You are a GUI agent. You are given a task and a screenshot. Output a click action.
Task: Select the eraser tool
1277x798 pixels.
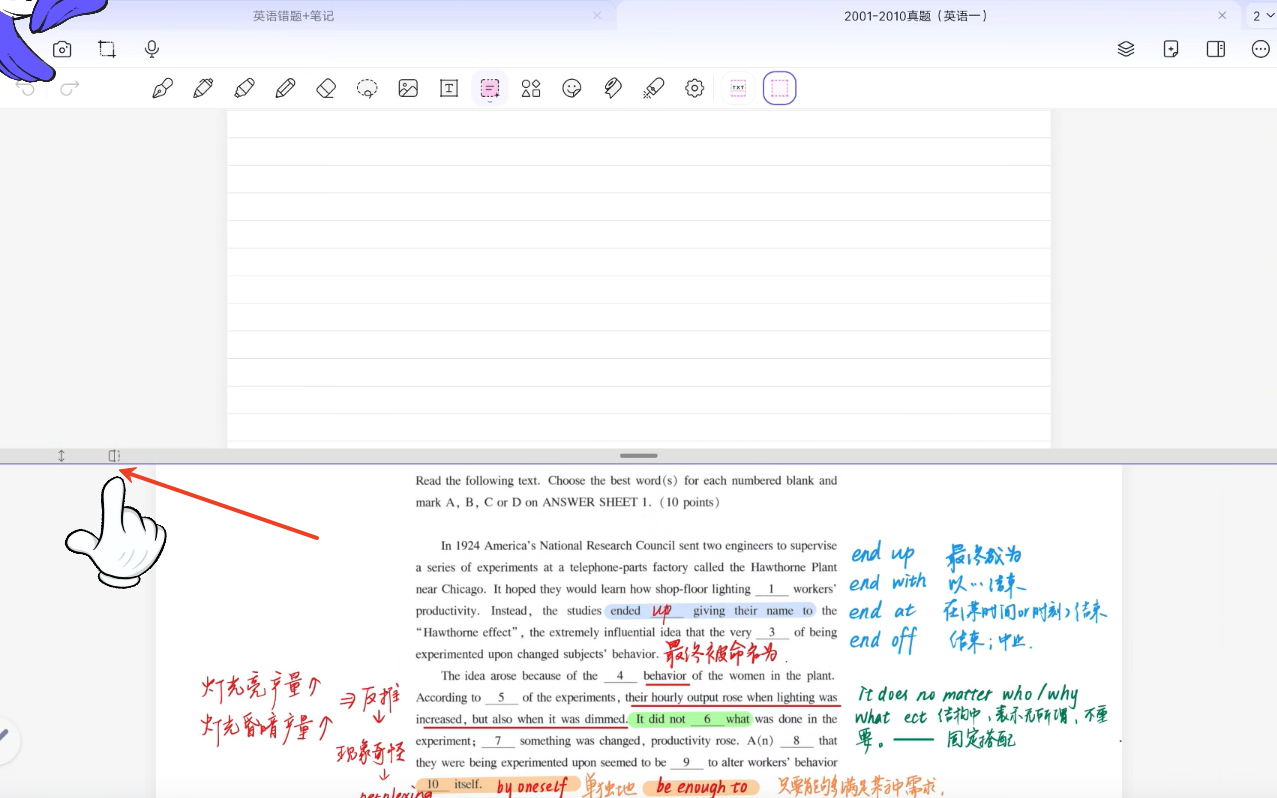coord(326,88)
